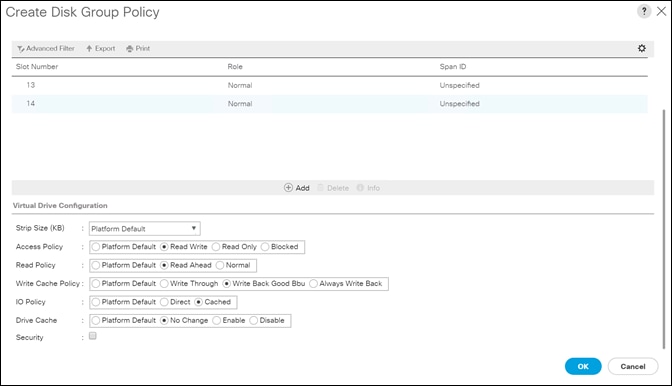Screen dimensions: 672x386
Task: Confirm with the OK button
Action: [583, 366]
